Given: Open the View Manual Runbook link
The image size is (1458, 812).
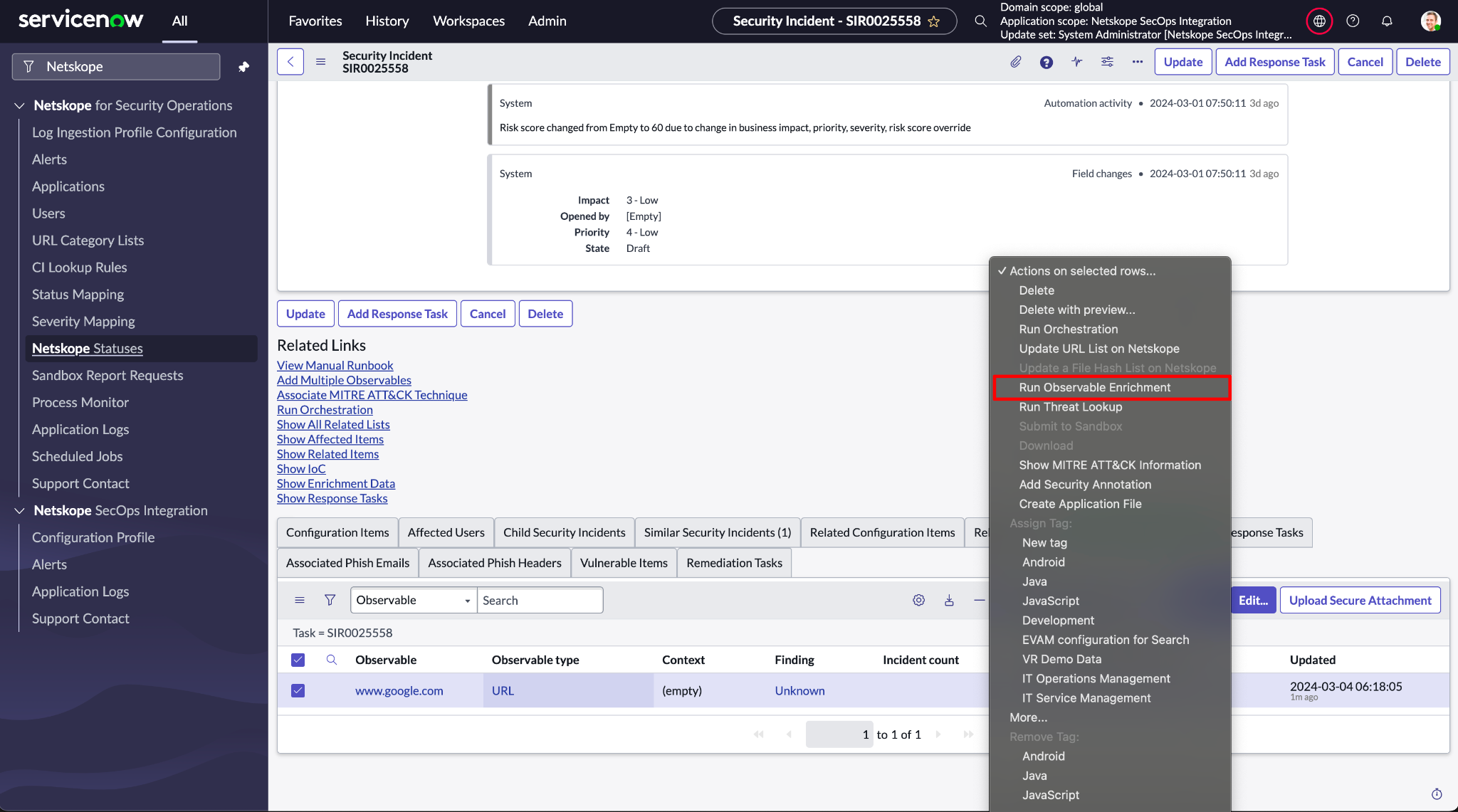Looking at the screenshot, I should point(335,365).
